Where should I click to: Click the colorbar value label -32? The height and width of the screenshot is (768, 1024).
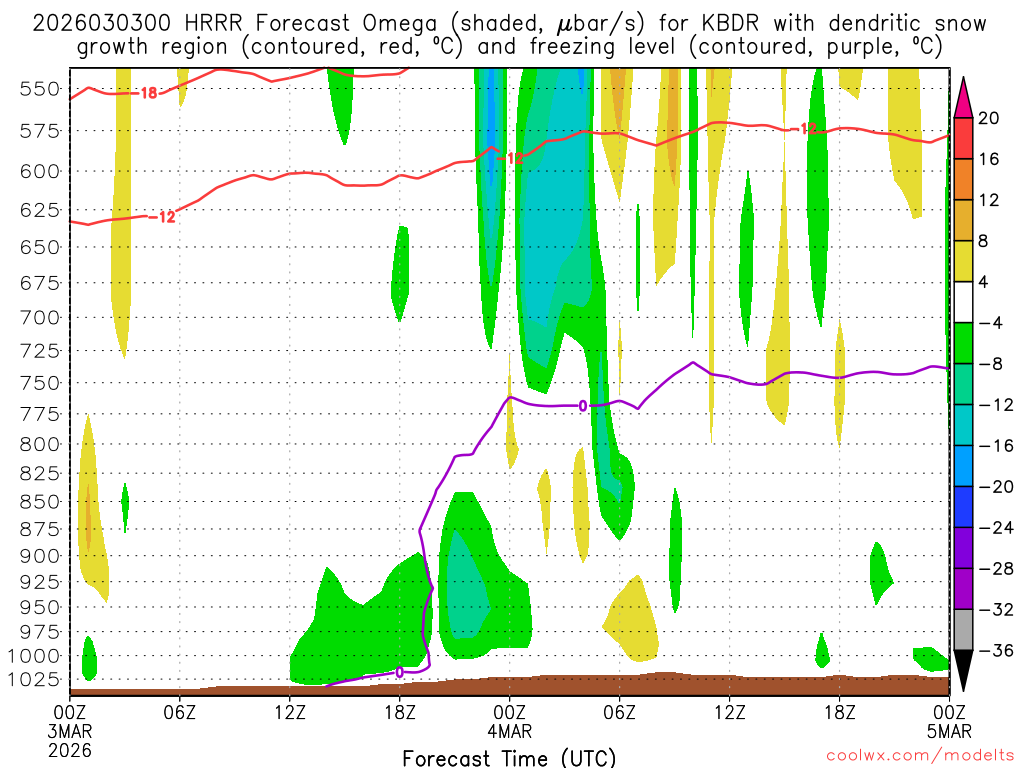[x=995, y=610]
